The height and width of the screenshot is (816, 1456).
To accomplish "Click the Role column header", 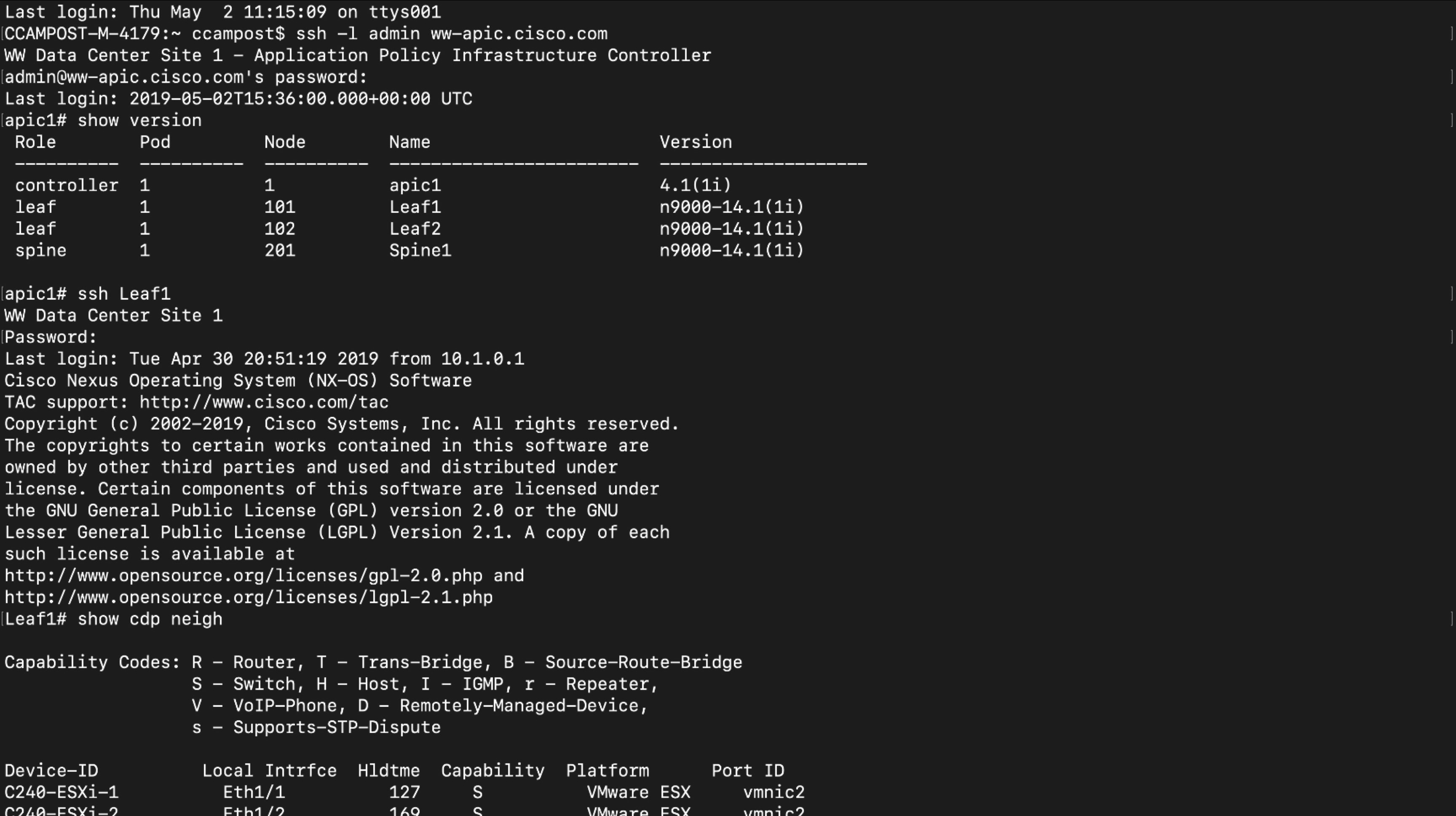I will (x=35, y=142).
